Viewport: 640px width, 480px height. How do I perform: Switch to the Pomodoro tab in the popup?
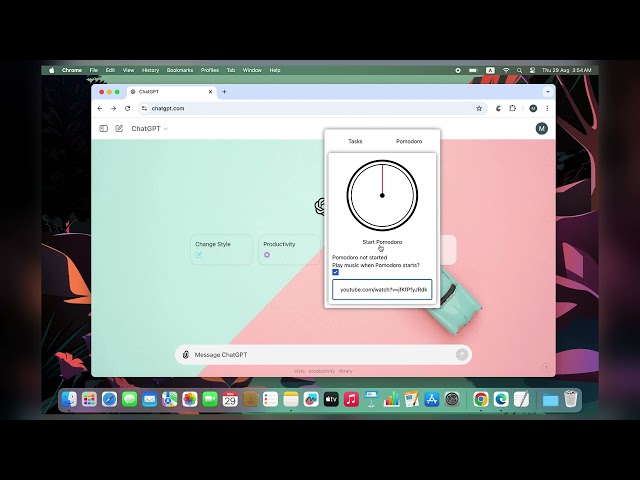(409, 141)
